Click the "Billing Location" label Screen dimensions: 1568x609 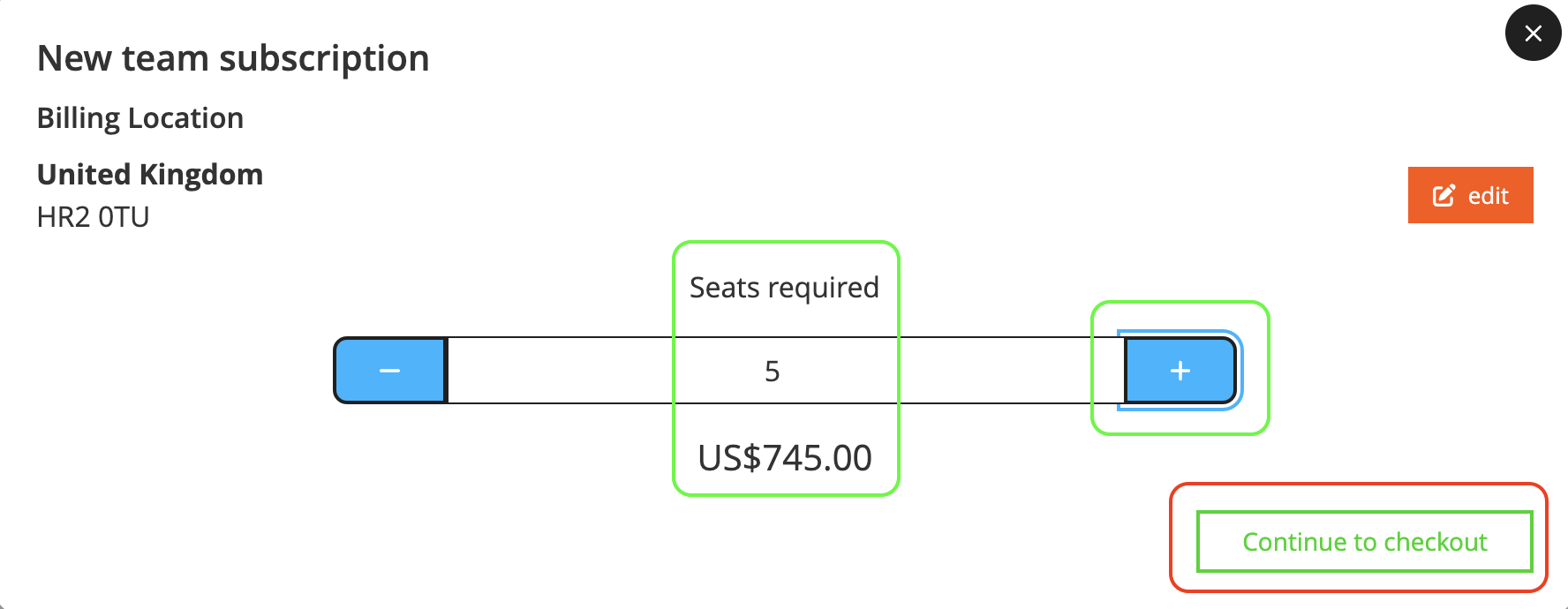140,118
